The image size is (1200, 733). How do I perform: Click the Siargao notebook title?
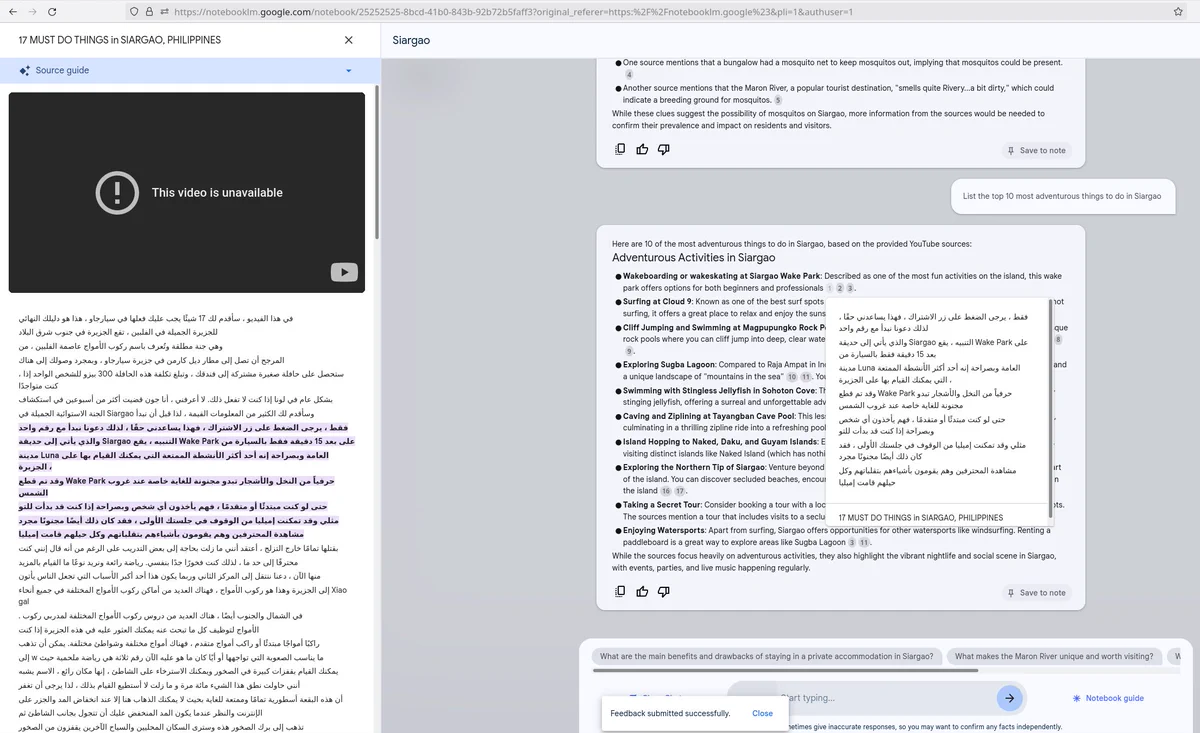411,40
